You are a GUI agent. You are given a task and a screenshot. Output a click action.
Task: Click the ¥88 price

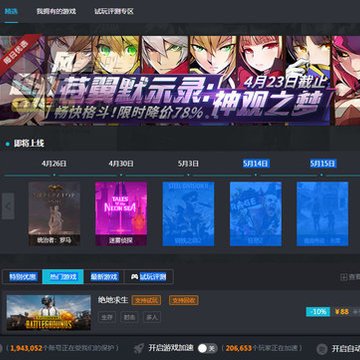342,312
